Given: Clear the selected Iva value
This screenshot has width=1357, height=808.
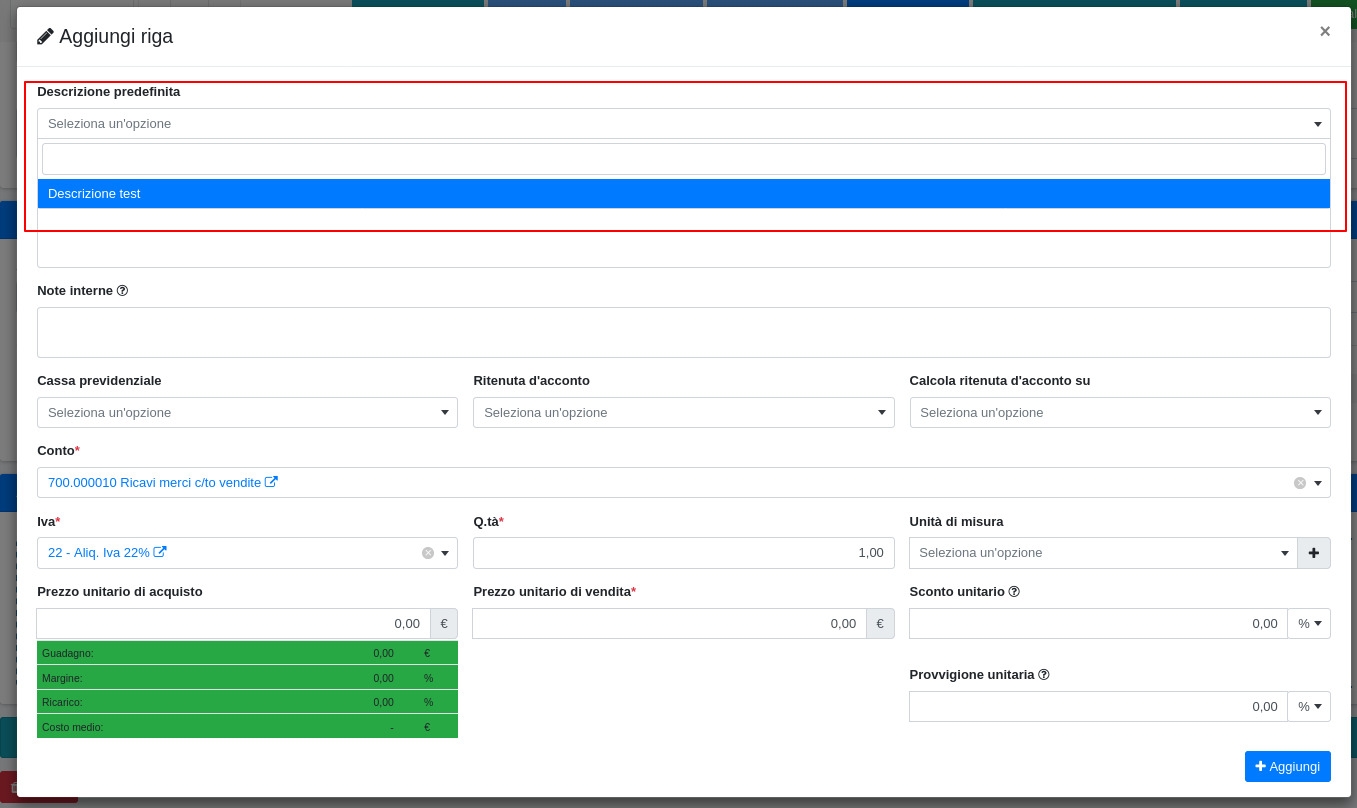Looking at the screenshot, I should pos(428,553).
